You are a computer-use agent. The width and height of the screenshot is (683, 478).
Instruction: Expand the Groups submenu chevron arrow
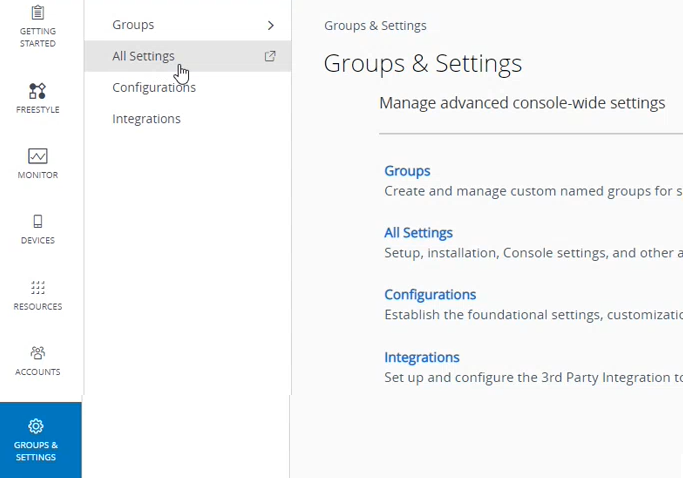tap(270, 25)
